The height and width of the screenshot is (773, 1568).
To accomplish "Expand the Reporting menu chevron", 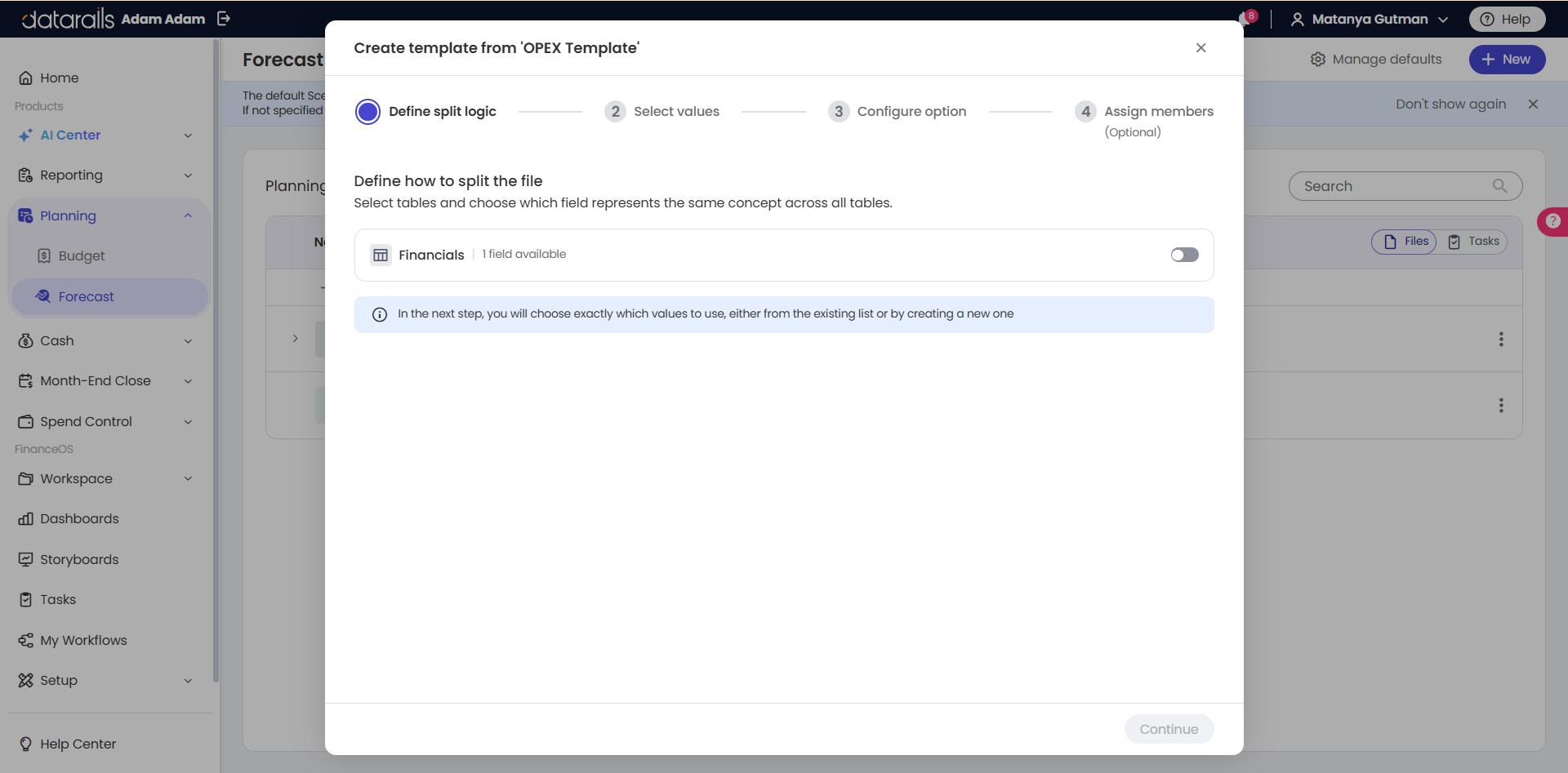I will pos(189,175).
